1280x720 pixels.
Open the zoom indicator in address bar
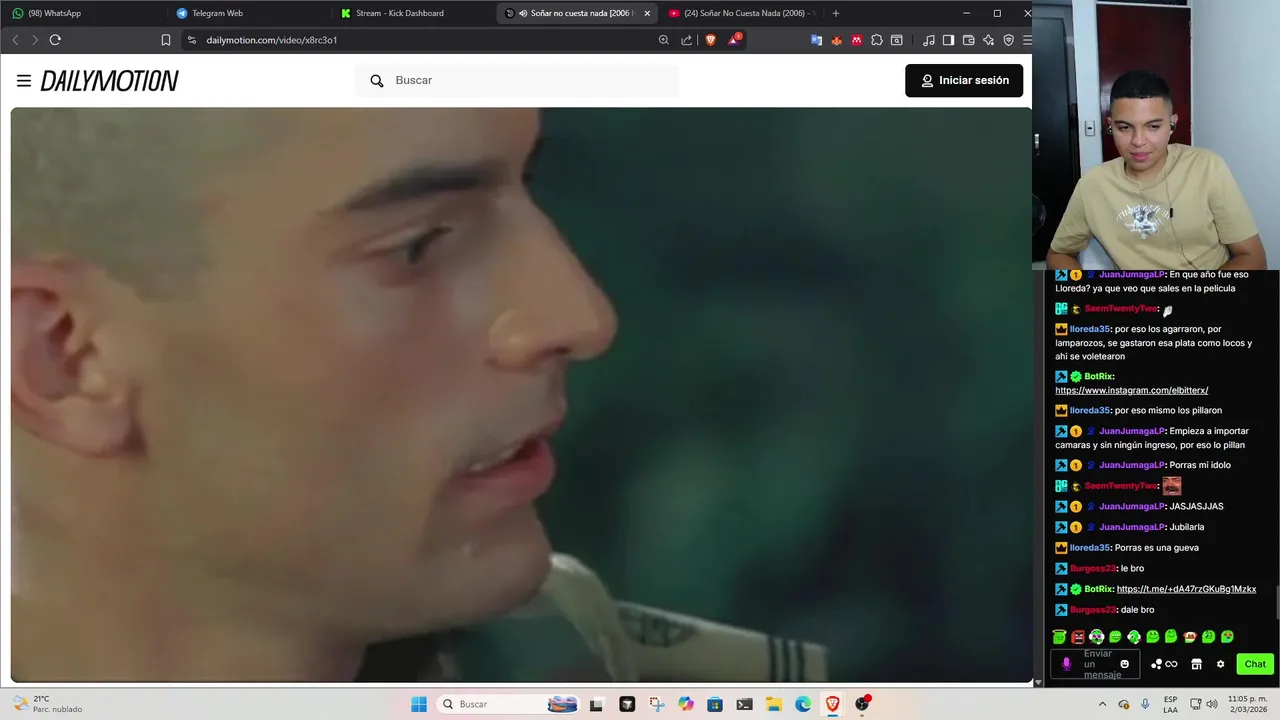(663, 40)
